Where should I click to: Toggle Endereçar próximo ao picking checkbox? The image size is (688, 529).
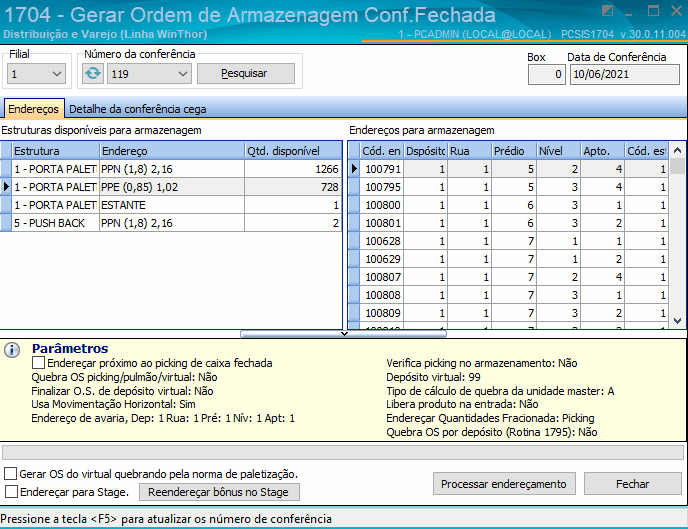pos(38,363)
